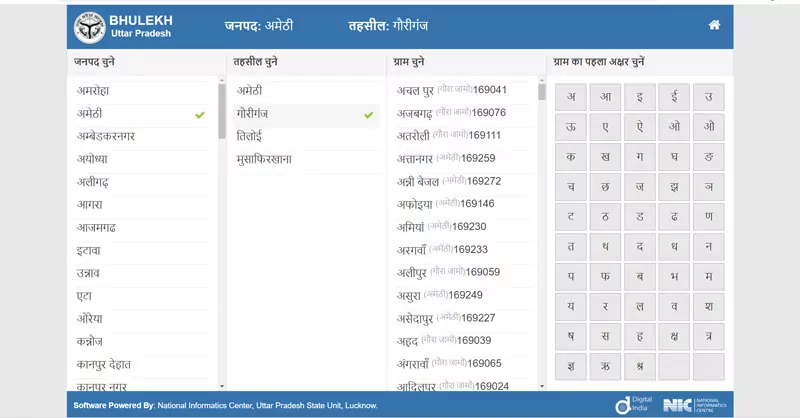Select letter फ in the alphabet grid
Screen dimensions: 800x418
(605, 277)
